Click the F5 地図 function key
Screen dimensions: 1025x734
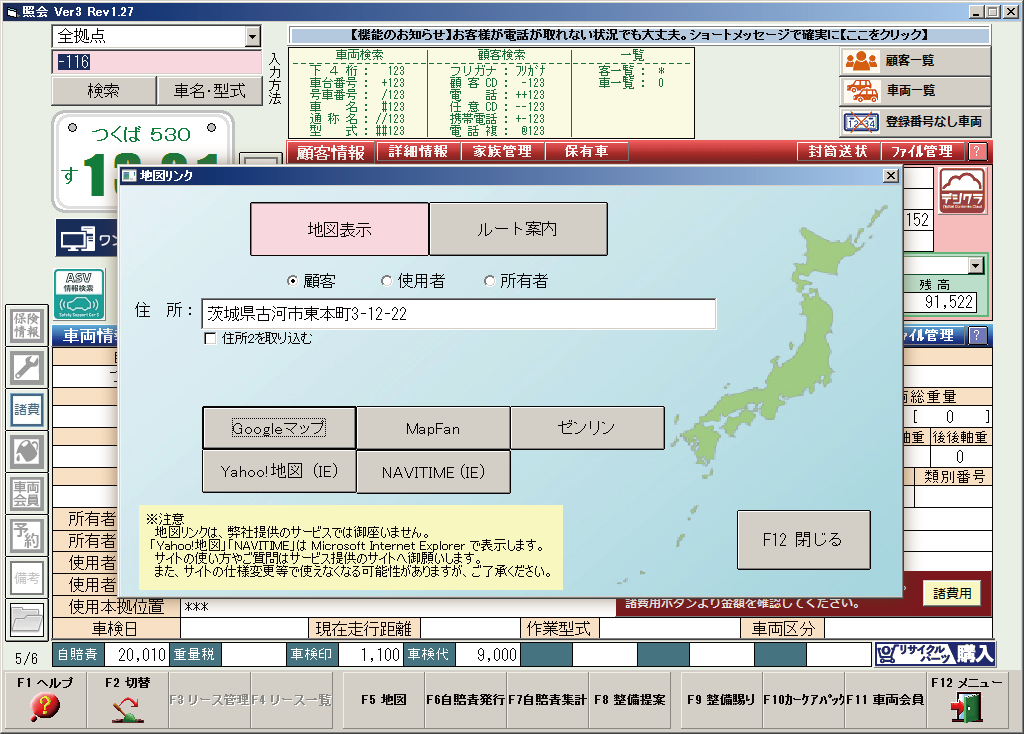[384, 700]
